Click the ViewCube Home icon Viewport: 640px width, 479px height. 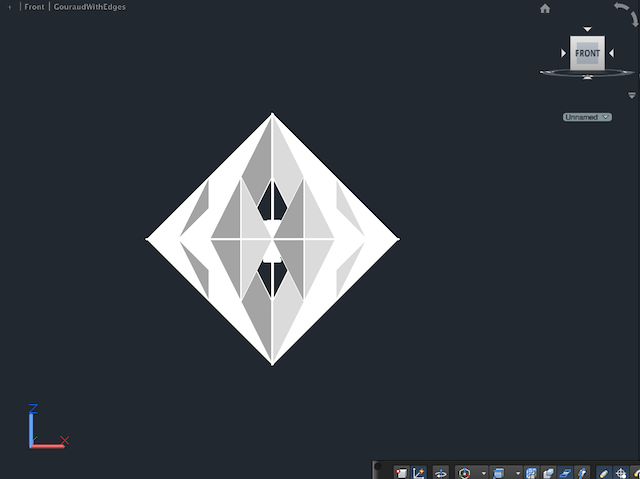click(545, 9)
